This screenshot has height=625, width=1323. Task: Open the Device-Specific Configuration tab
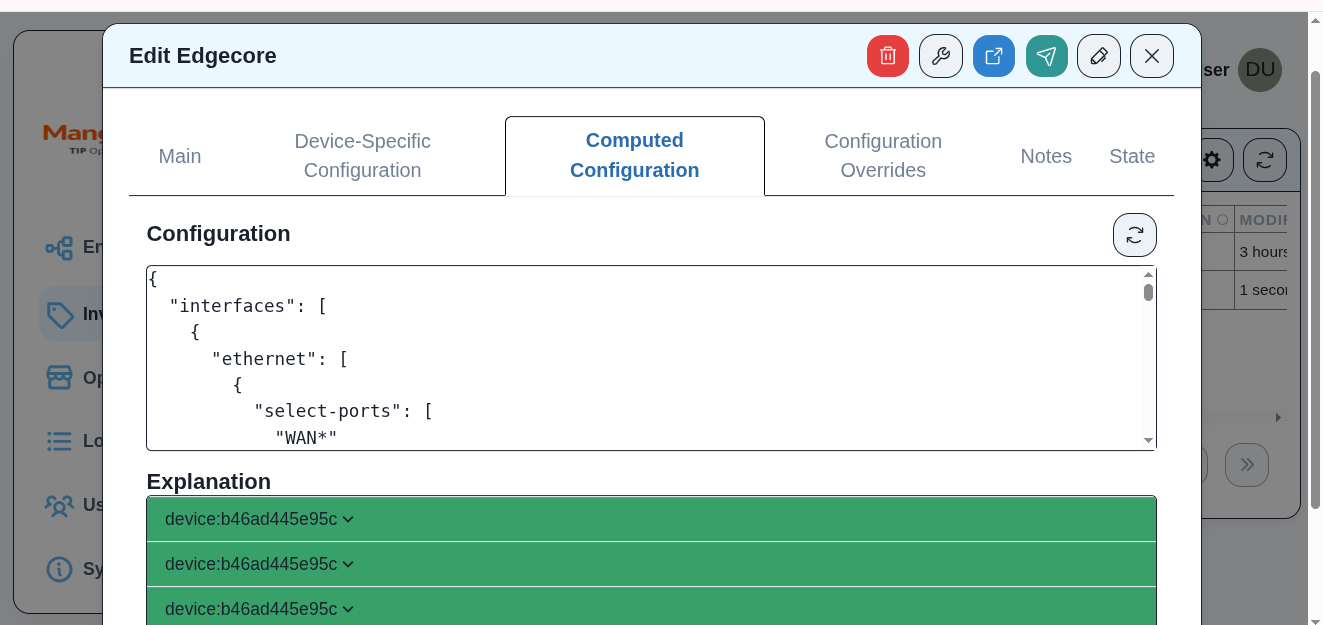tap(362, 156)
